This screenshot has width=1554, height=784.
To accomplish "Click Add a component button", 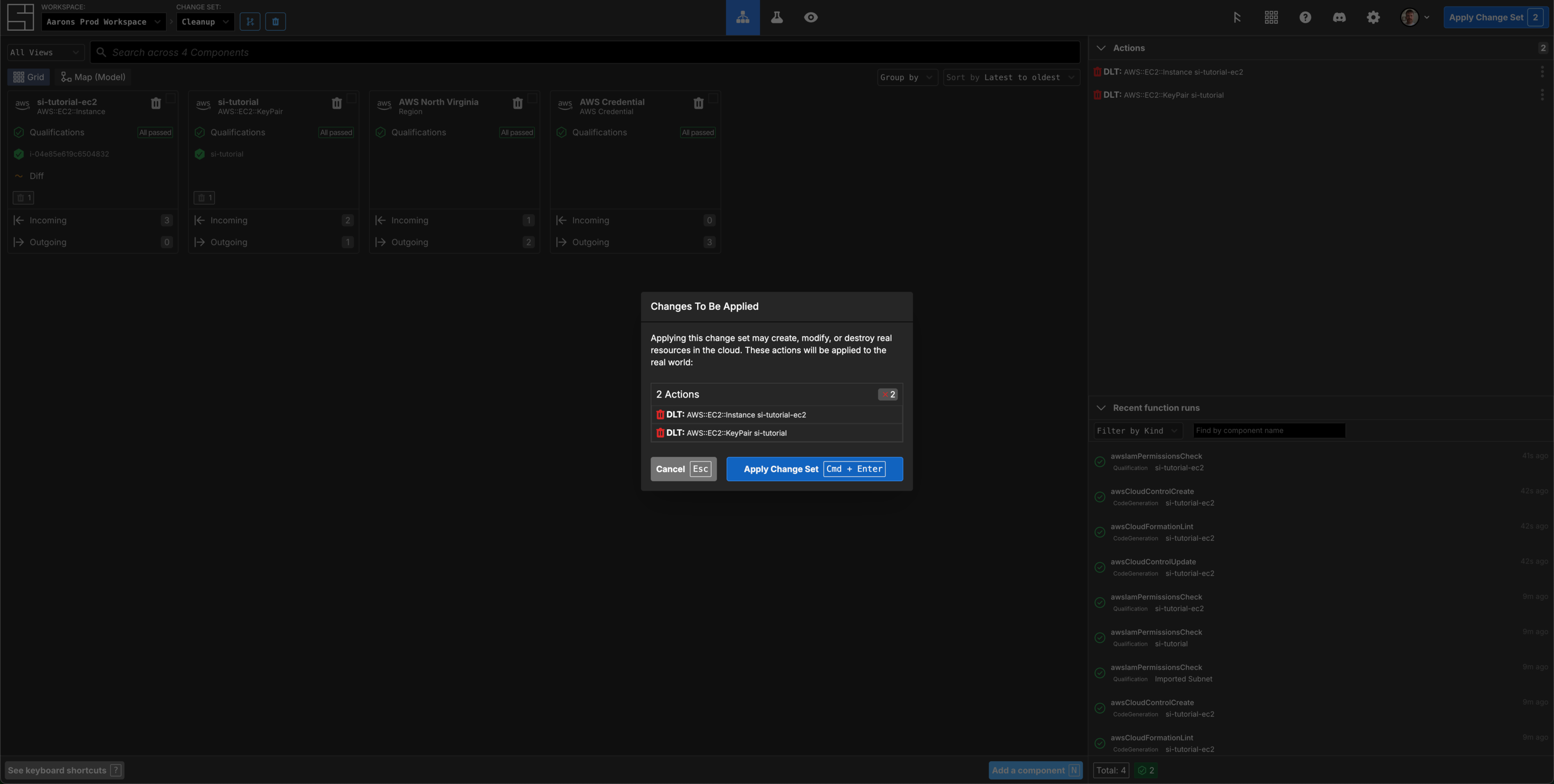I will click(1036, 770).
